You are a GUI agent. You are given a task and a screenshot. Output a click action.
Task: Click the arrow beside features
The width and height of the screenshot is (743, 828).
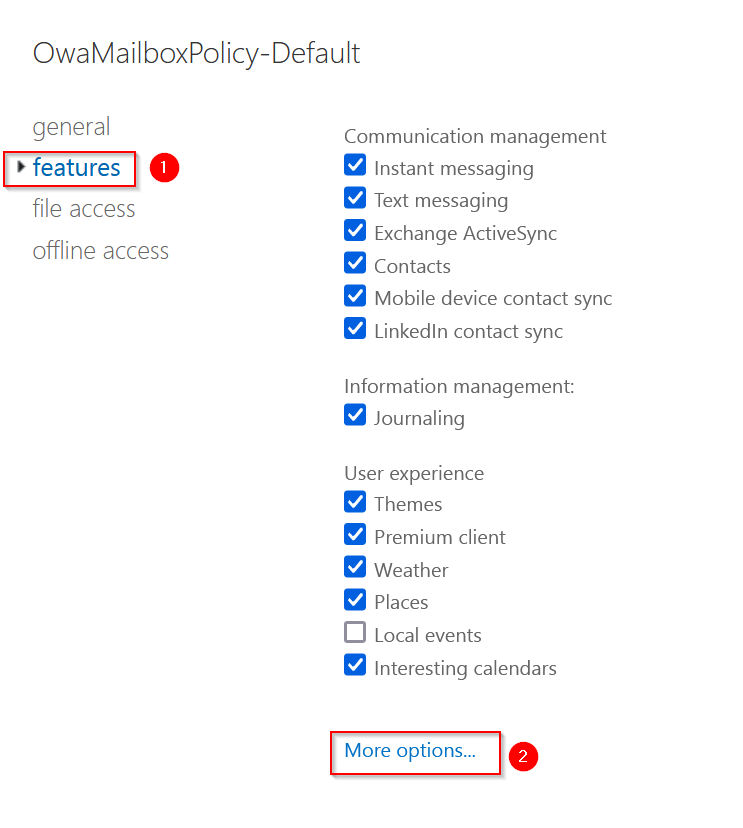(21, 167)
